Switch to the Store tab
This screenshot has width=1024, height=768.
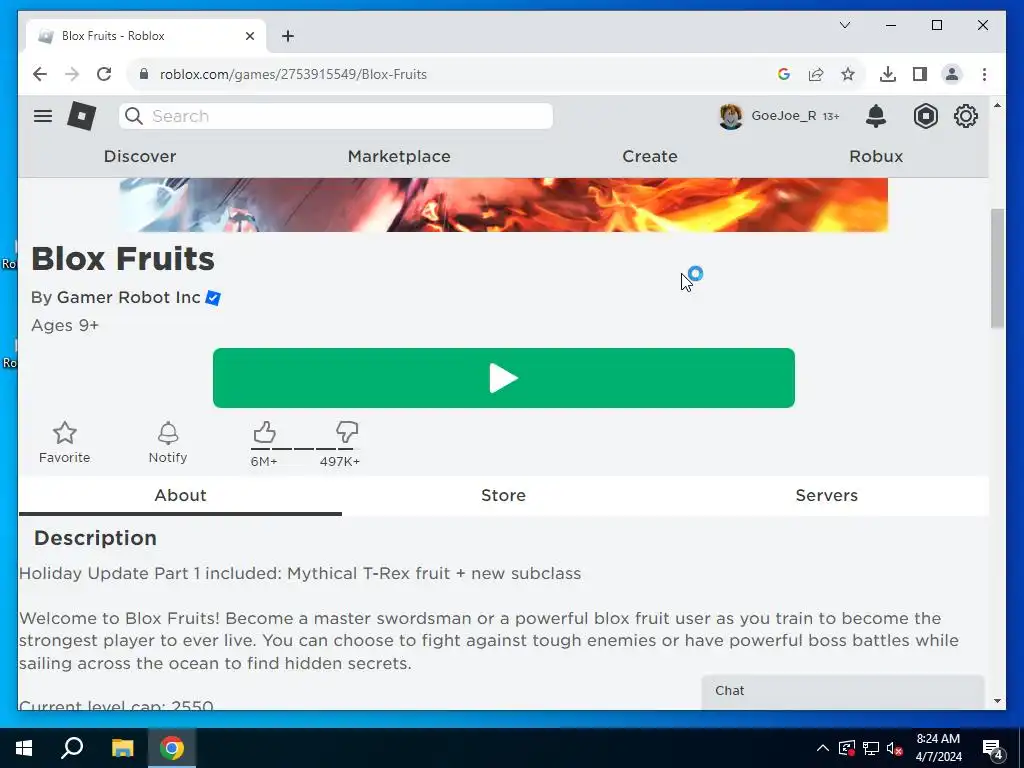[x=504, y=495]
